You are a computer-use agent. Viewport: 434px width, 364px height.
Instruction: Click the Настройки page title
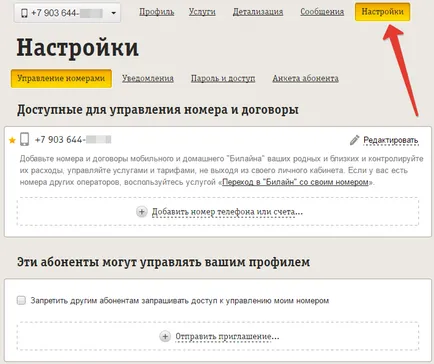click(78, 48)
